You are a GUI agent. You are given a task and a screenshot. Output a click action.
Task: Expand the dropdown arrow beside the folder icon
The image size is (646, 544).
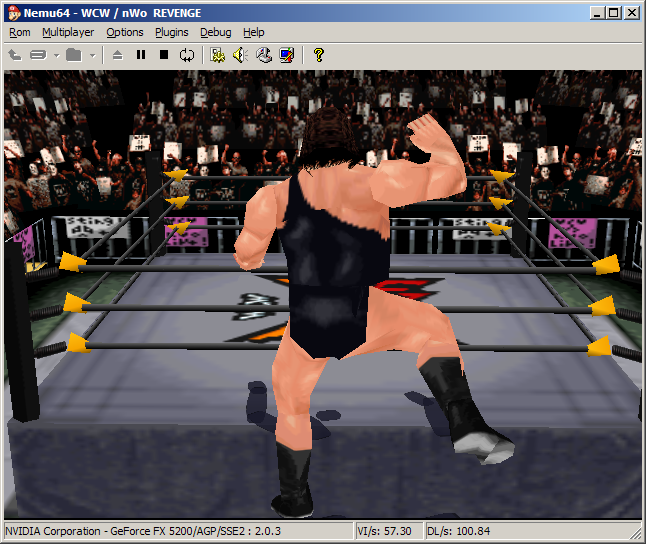[x=92, y=55]
